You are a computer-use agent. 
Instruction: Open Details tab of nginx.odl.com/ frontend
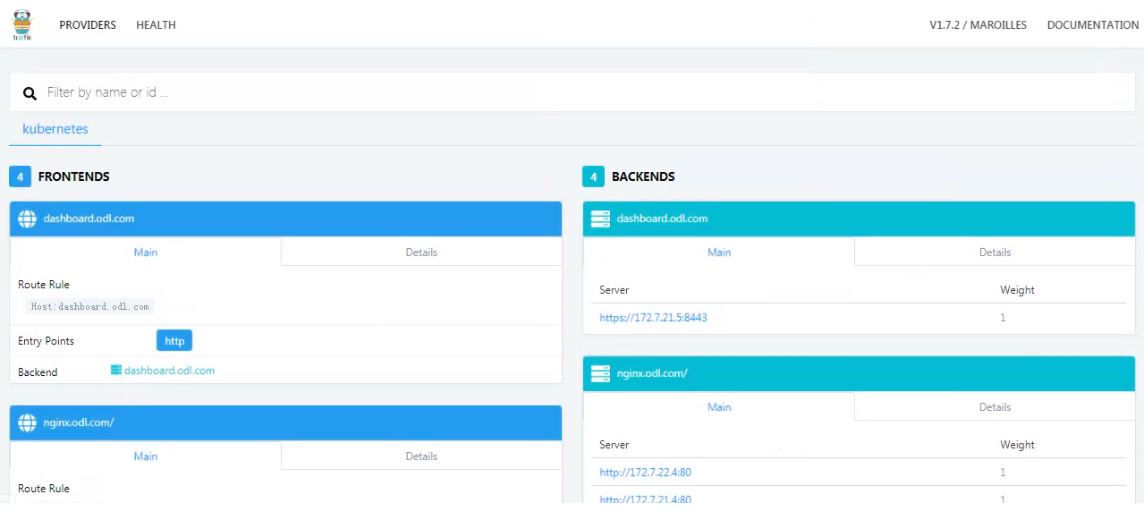point(422,456)
